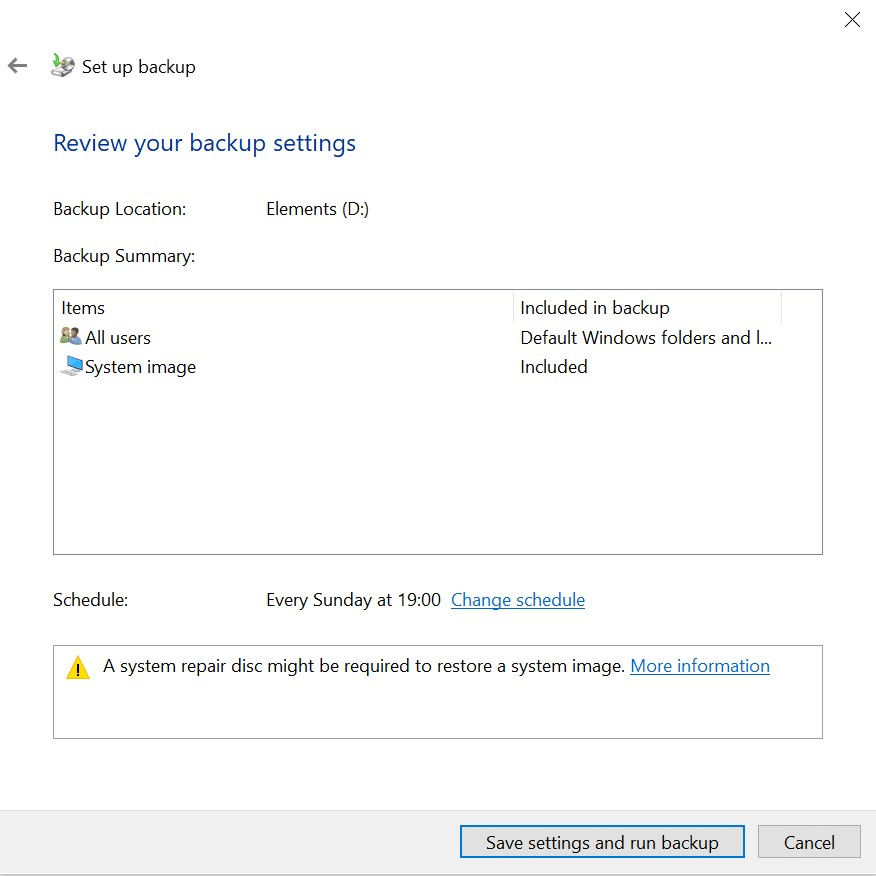Screen dimensions: 876x876
Task: Click the Review your backup settings heading
Action: pyautogui.click(x=204, y=143)
